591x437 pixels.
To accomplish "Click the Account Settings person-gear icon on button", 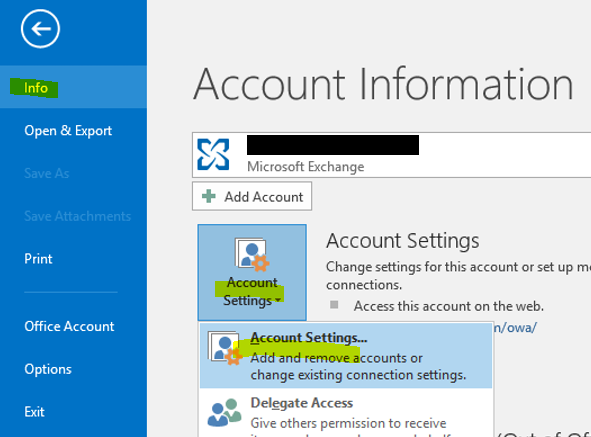I will click(x=252, y=255).
